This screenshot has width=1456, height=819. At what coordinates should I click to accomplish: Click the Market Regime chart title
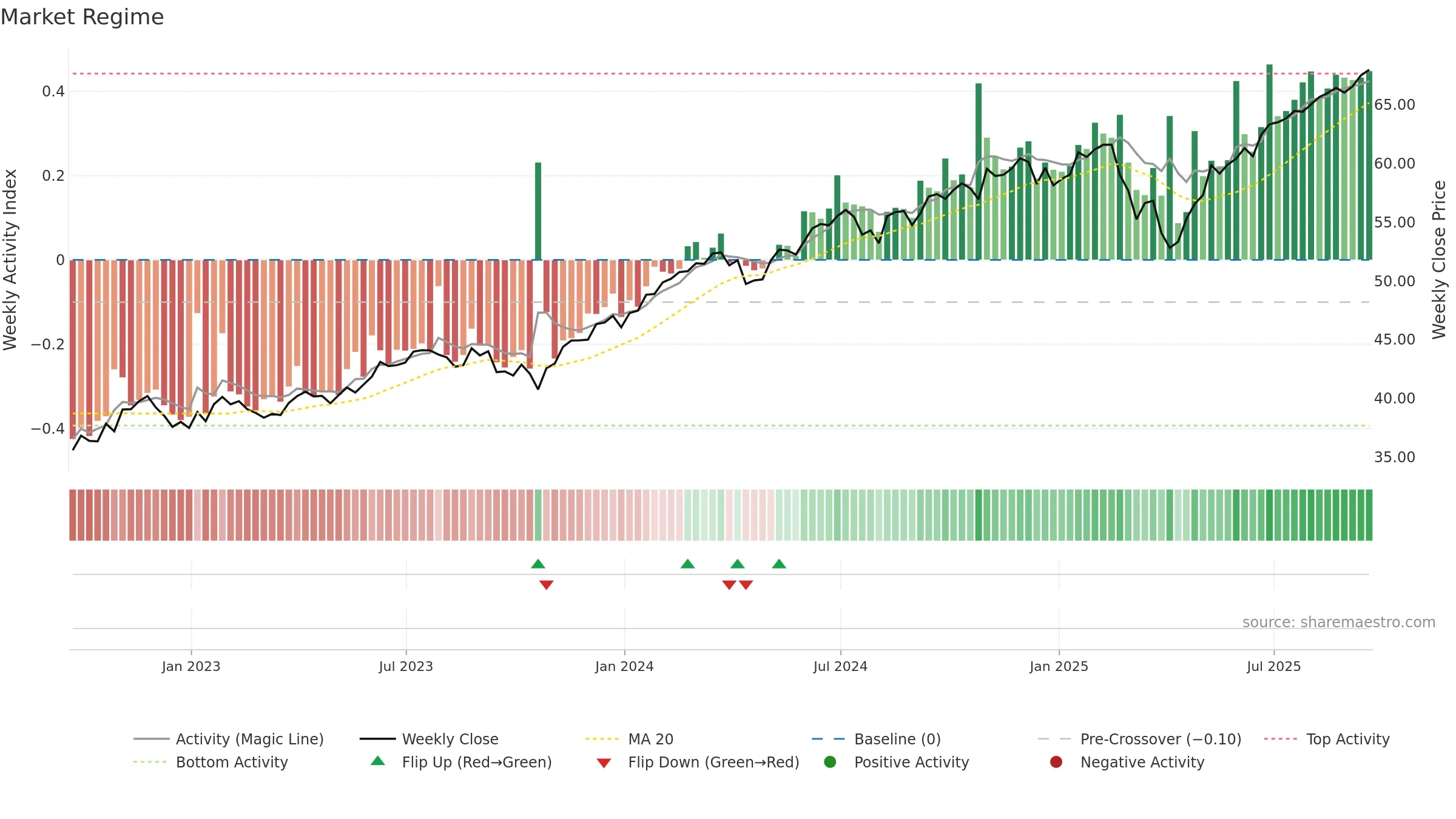point(82,17)
